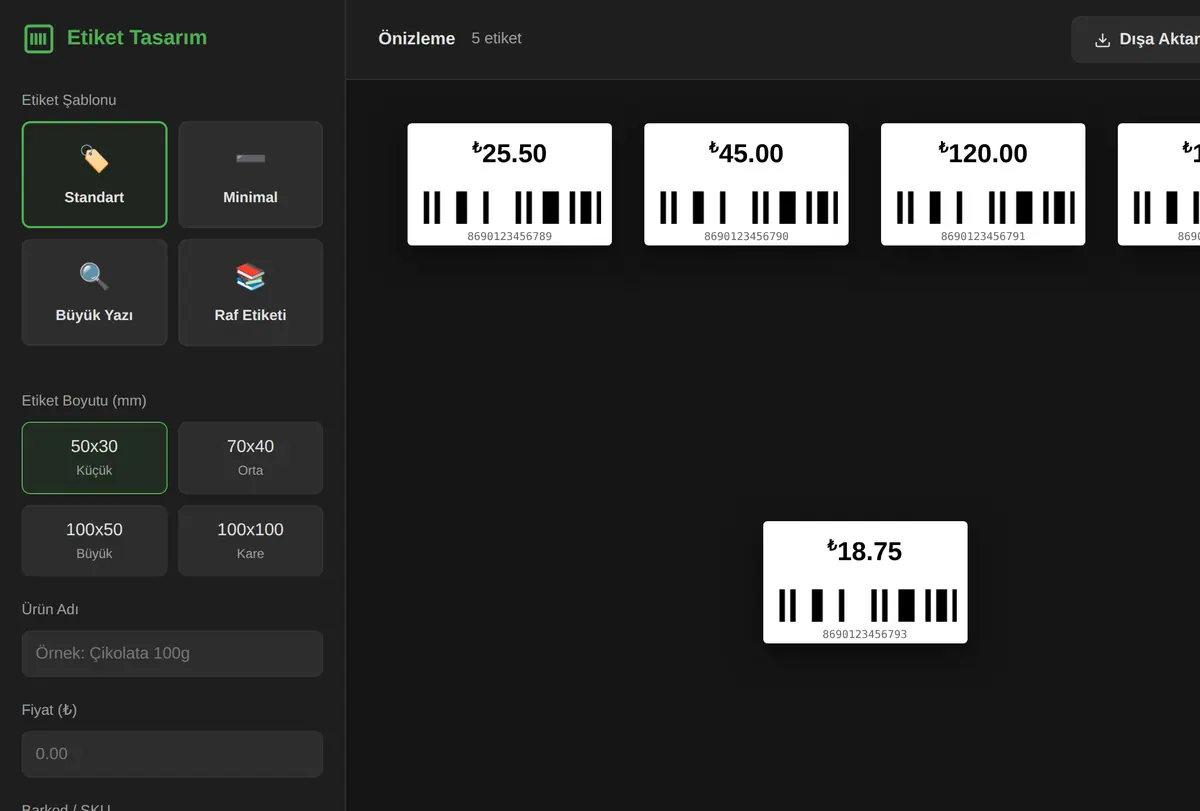The image size is (1200, 811).
Task: Click the Etiket Tasarım app title
Action: (137, 38)
